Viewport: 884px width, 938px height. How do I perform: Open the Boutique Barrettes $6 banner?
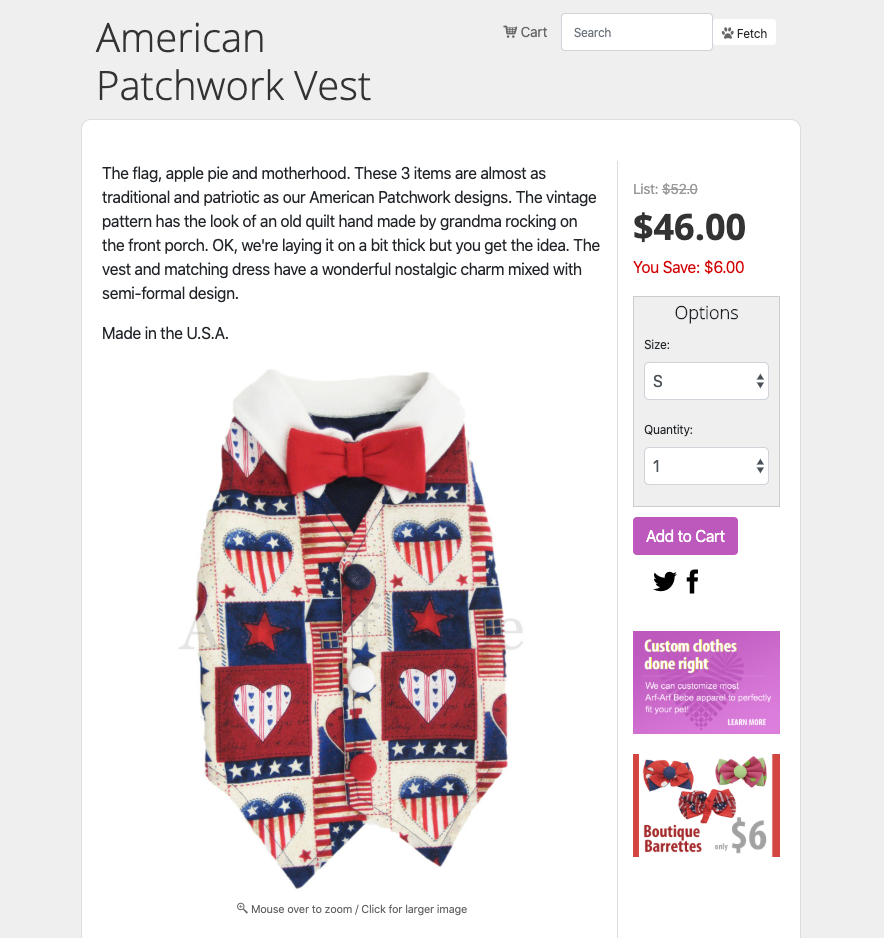pyautogui.click(x=706, y=805)
